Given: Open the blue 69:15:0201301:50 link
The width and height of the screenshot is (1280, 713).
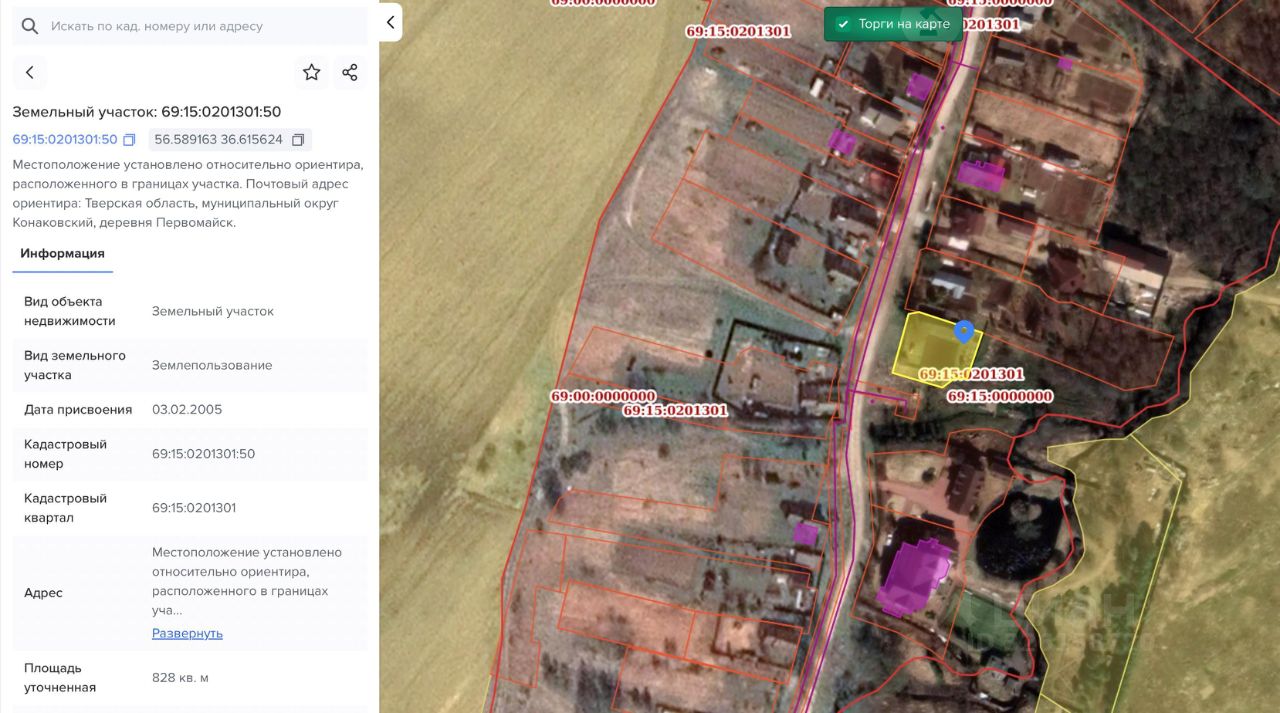Looking at the screenshot, I should tap(65, 140).
